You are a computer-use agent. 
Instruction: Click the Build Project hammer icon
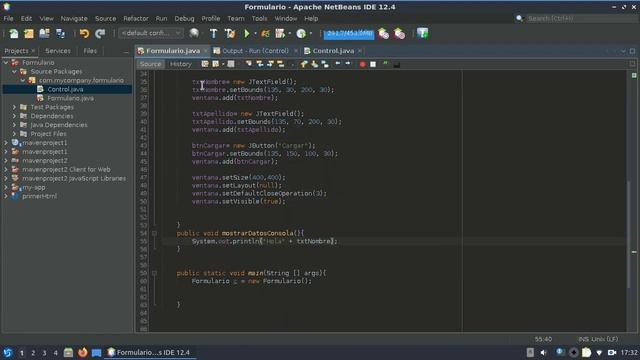213,33
